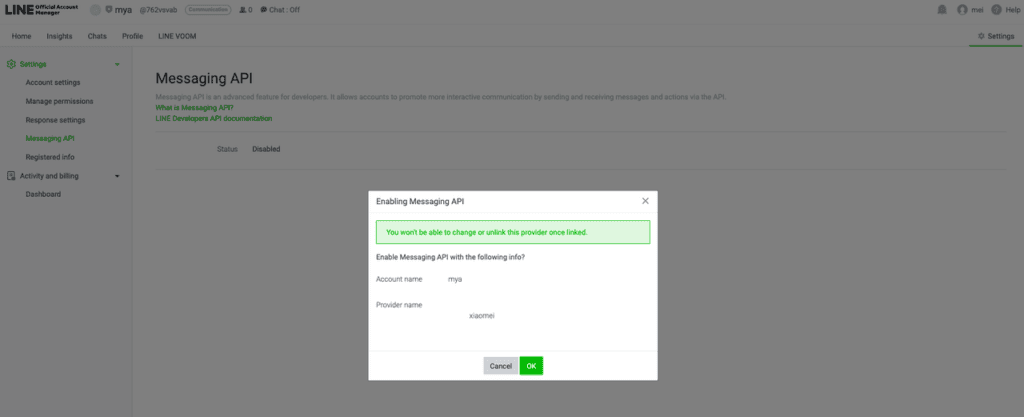Select Account settings in sidebar
Viewport: 1024px width, 417px height.
(x=53, y=83)
